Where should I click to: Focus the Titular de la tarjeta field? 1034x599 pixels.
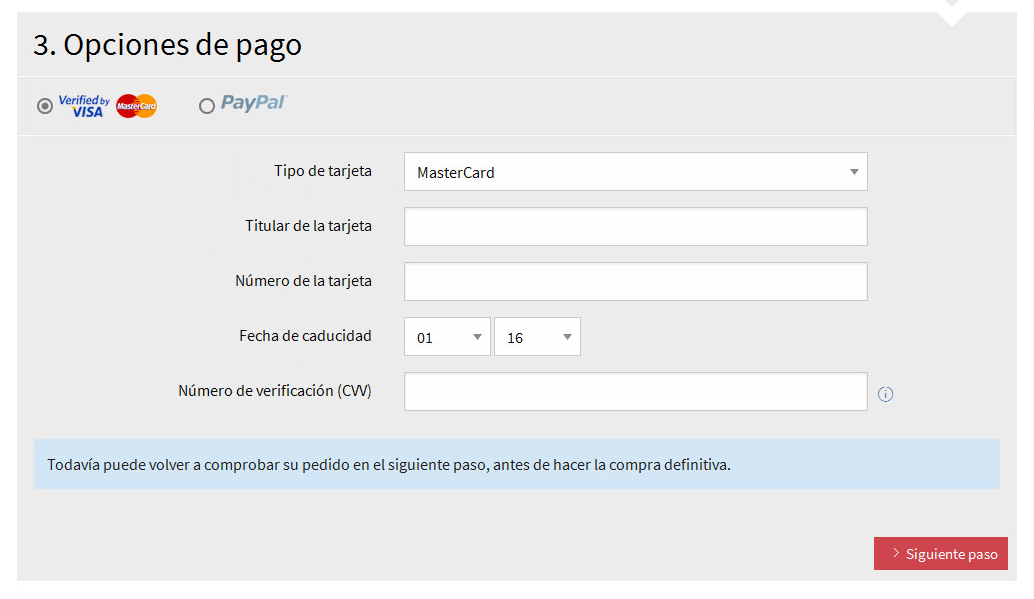(635, 227)
